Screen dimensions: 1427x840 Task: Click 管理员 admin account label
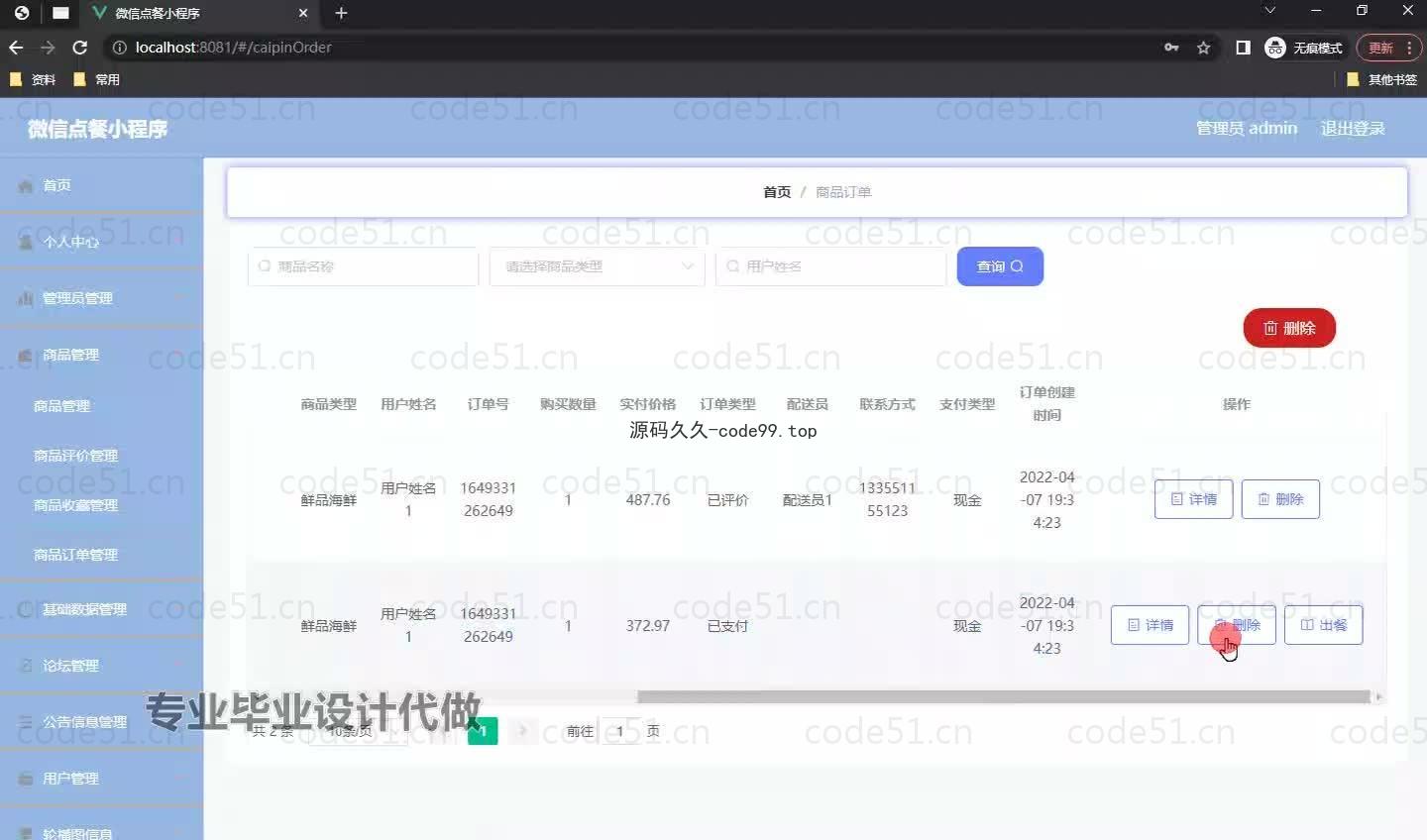(x=1247, y=128)
